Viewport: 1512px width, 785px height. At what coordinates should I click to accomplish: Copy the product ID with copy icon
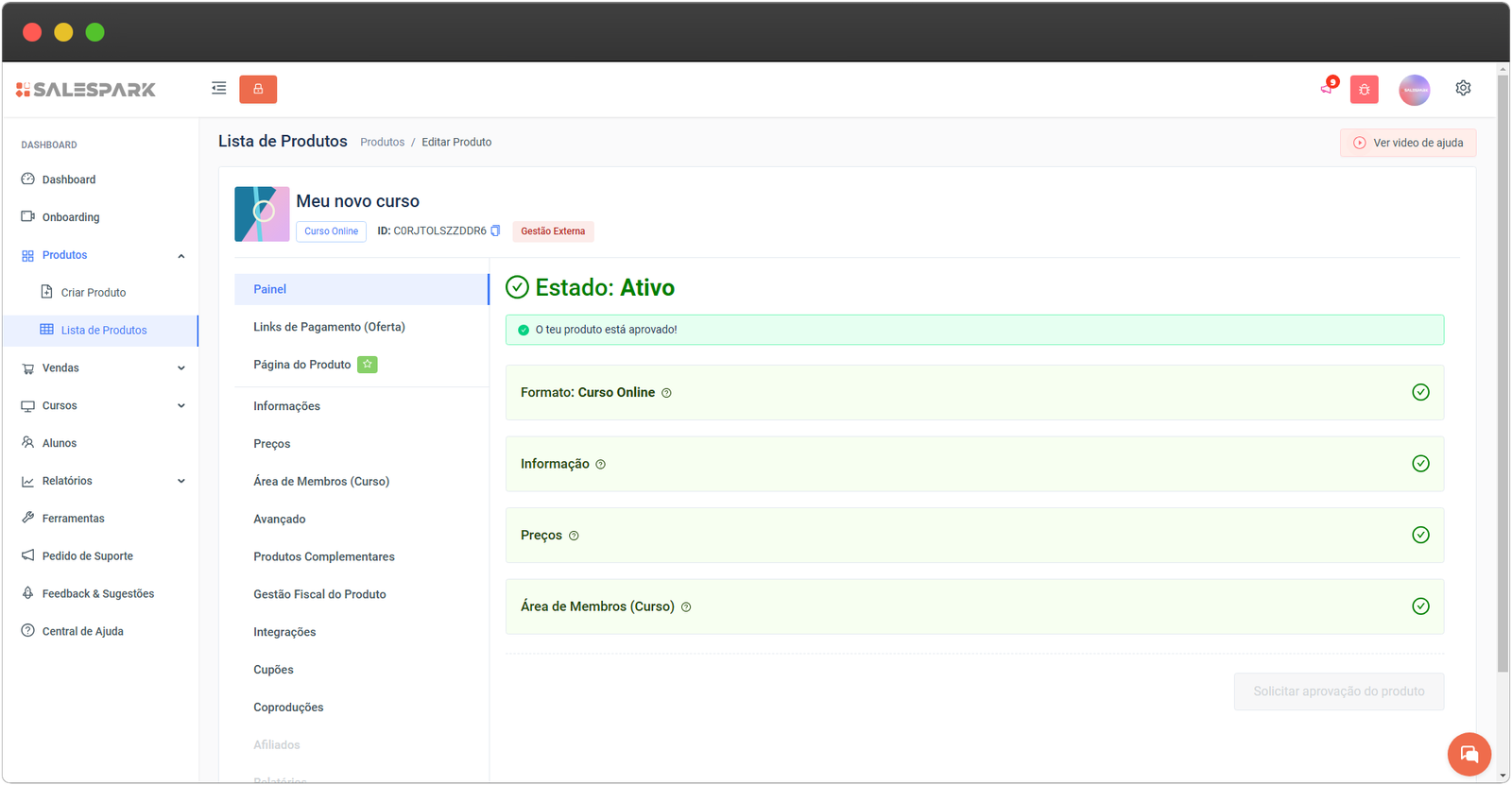pyautogui.click(x=495, y=230)
